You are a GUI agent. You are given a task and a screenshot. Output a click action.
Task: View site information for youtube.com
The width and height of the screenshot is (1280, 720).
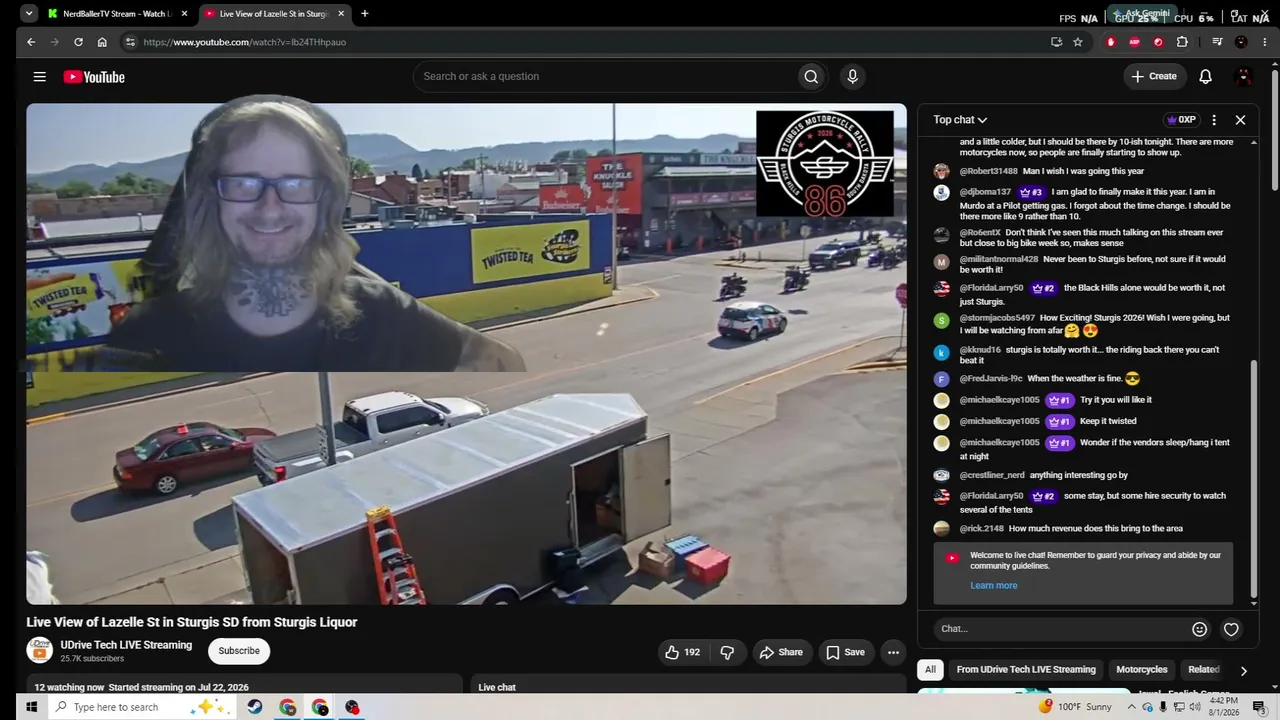click(129, 42)
